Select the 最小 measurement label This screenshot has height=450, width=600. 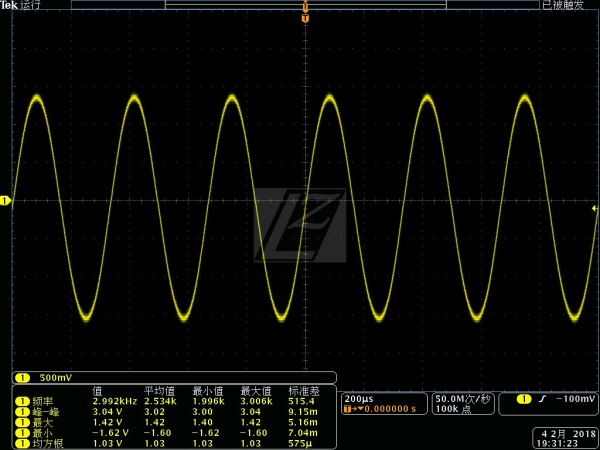[x=42, y=433]
